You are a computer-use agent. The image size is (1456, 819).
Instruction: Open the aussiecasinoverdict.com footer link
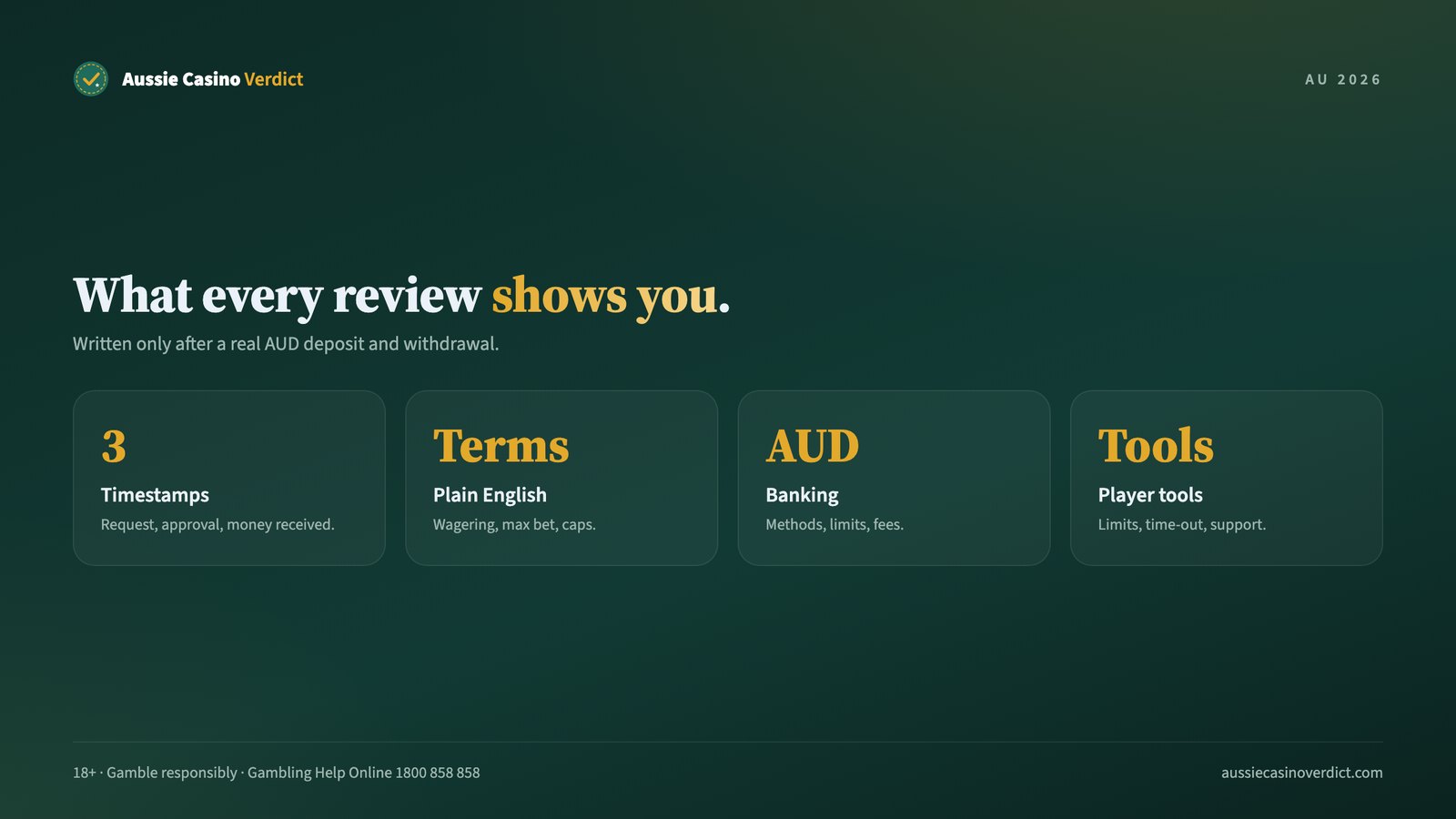pos(1302,773)
